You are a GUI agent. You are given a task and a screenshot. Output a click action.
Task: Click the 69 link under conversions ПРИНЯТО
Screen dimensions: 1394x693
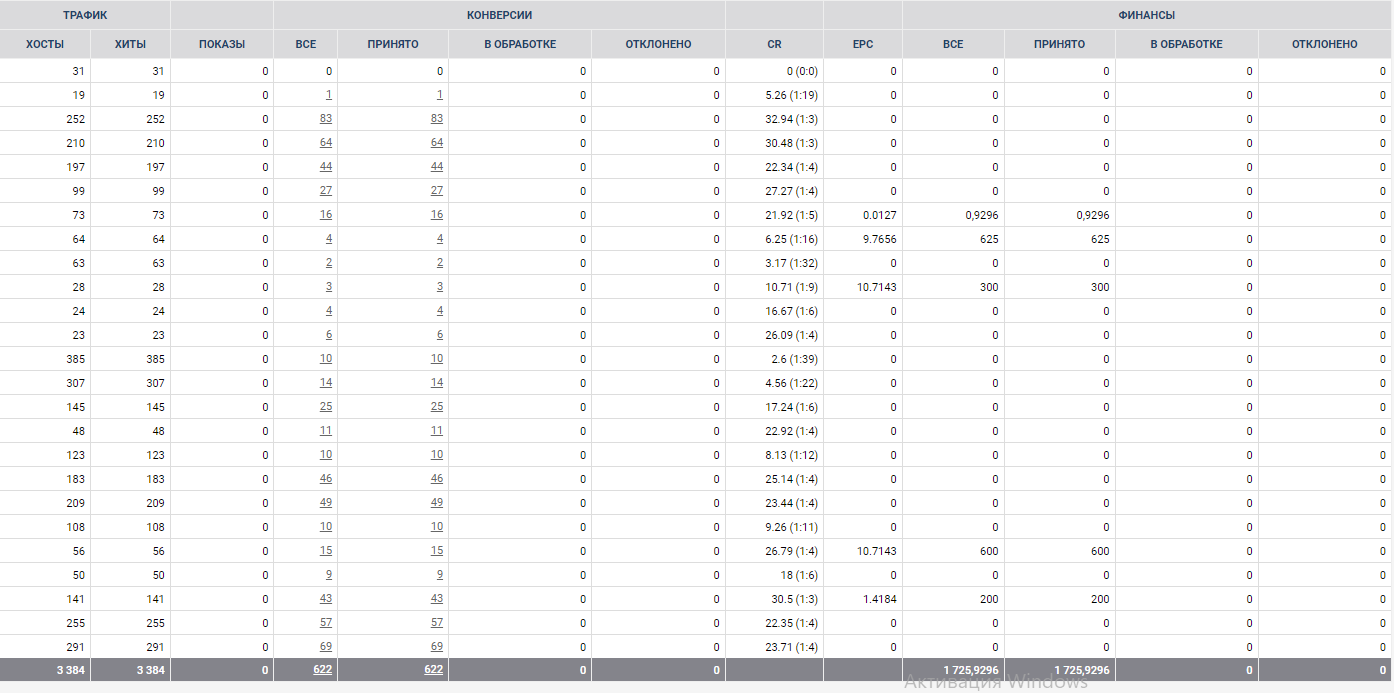coord(437,647)
